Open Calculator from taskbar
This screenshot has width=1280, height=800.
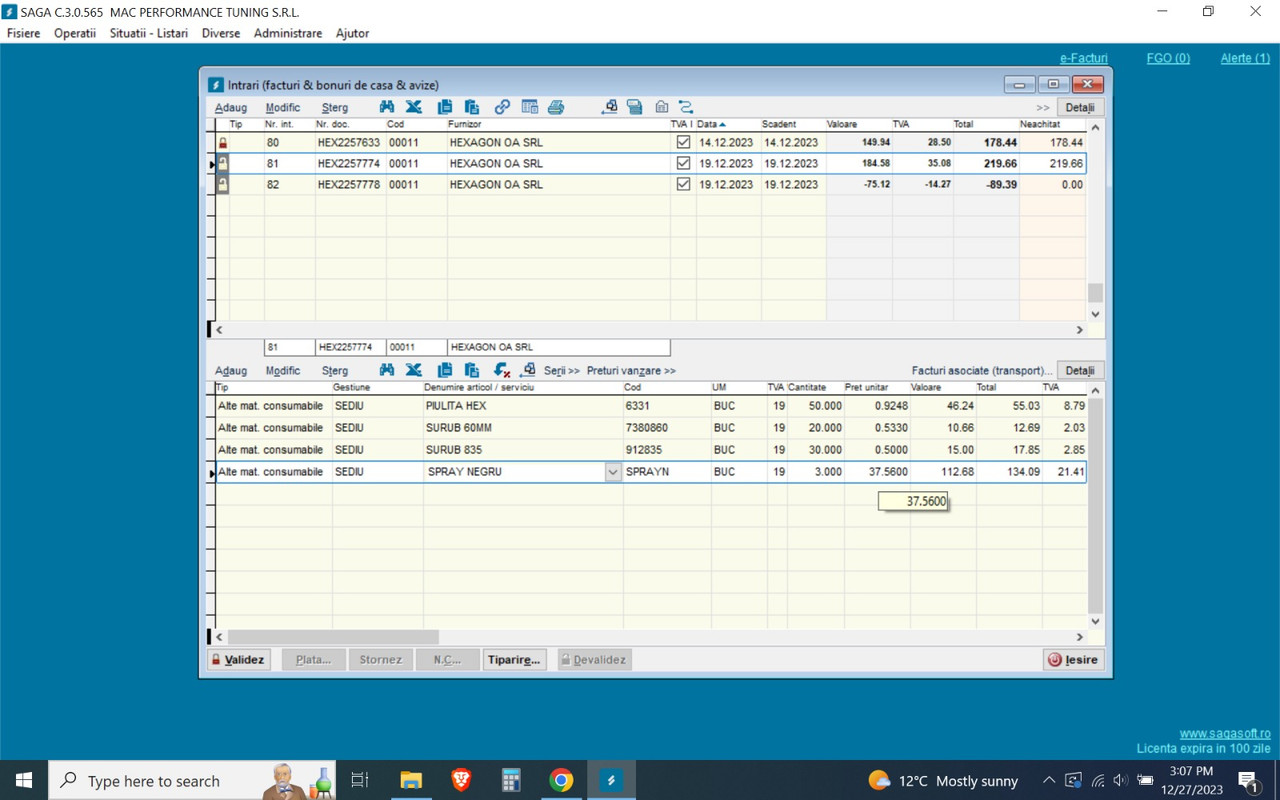click(511, 780)
